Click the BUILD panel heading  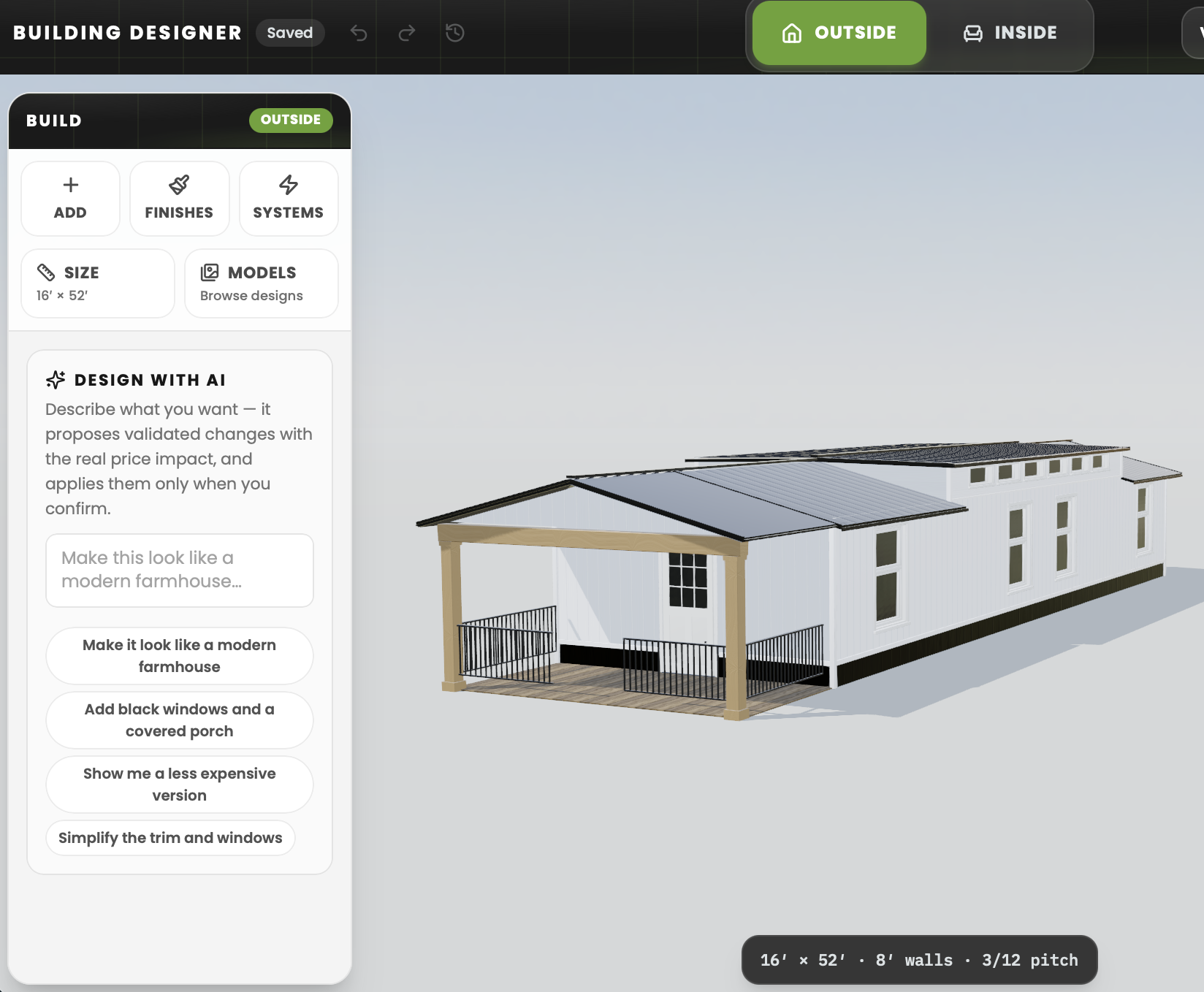point(54,121)
